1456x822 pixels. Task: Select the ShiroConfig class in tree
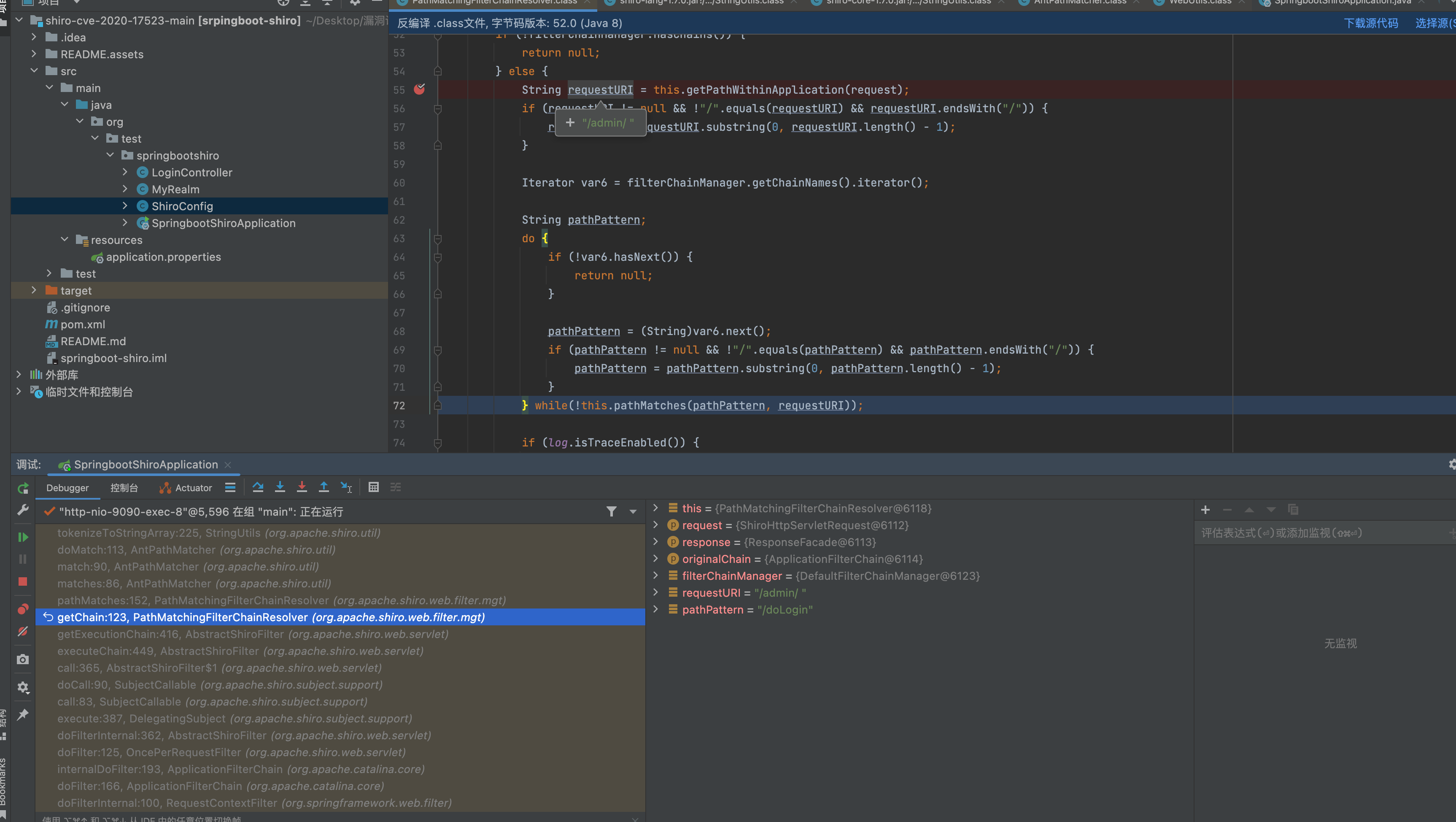click(x=182, y=206)
